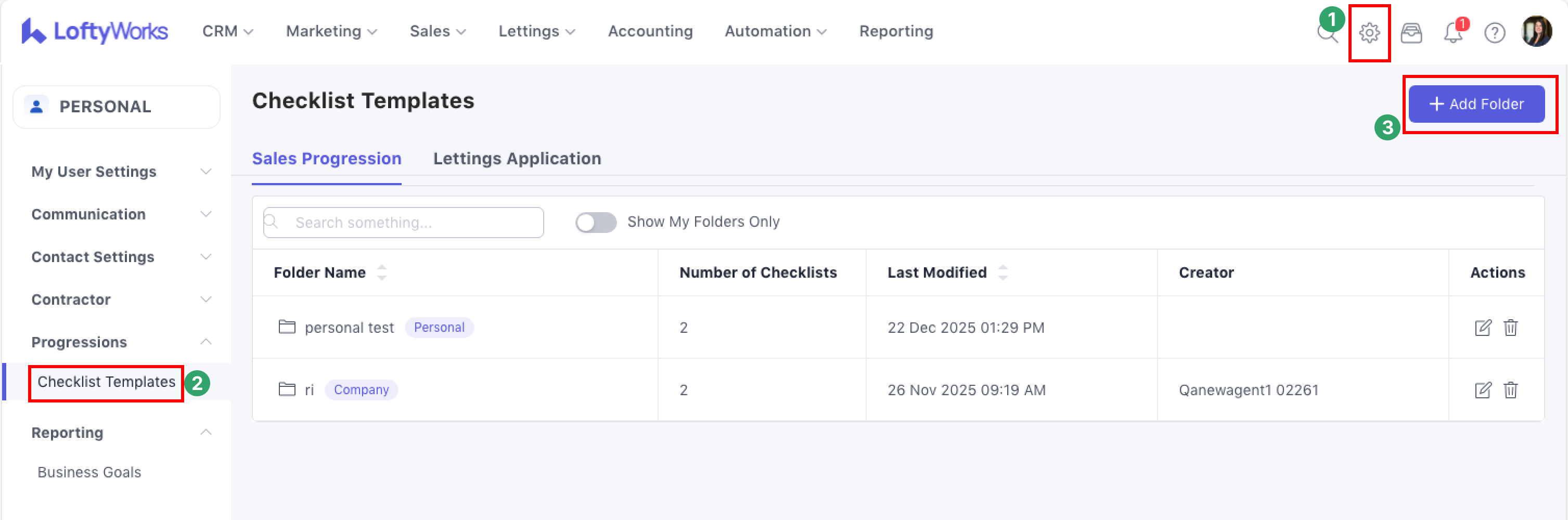Open the CRM dropdown menu
The width and height of the screenshot is (1568, 520).
228,31
